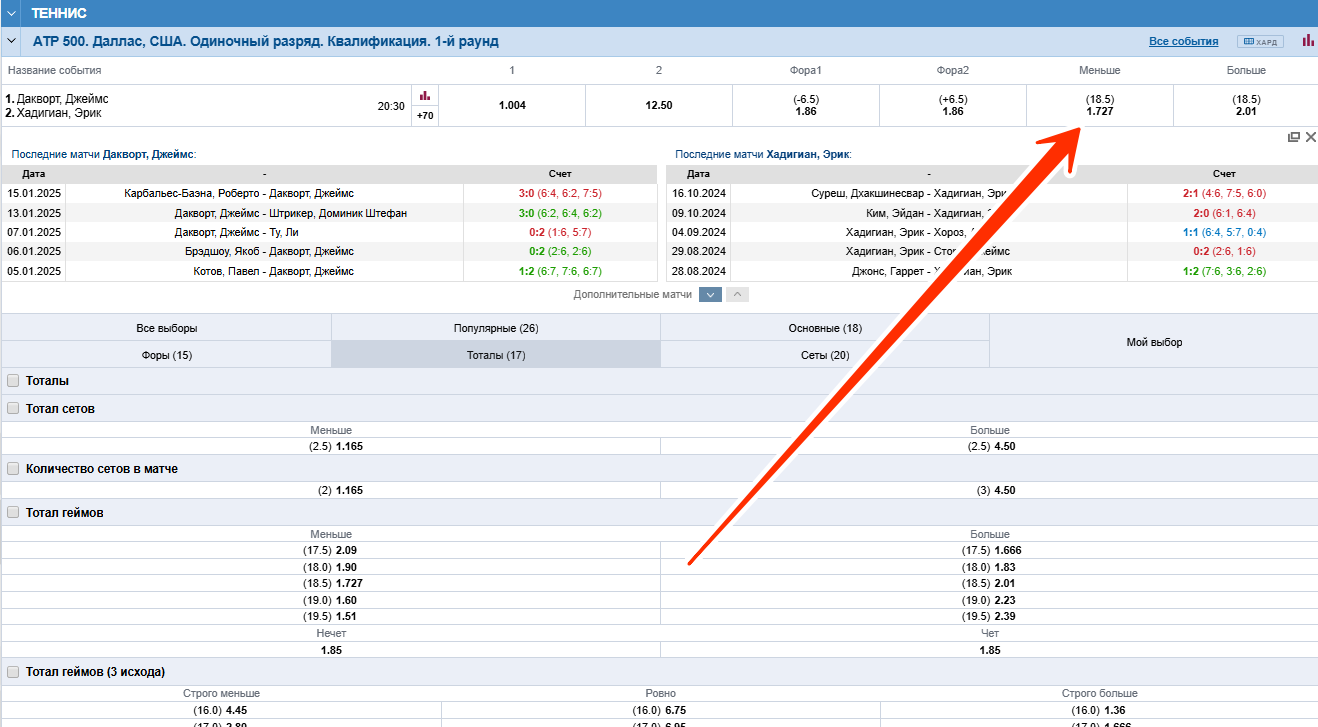
Task: Bet on player 1 odds 1.004
Action: pyautogui.click(x=512, y=105)
